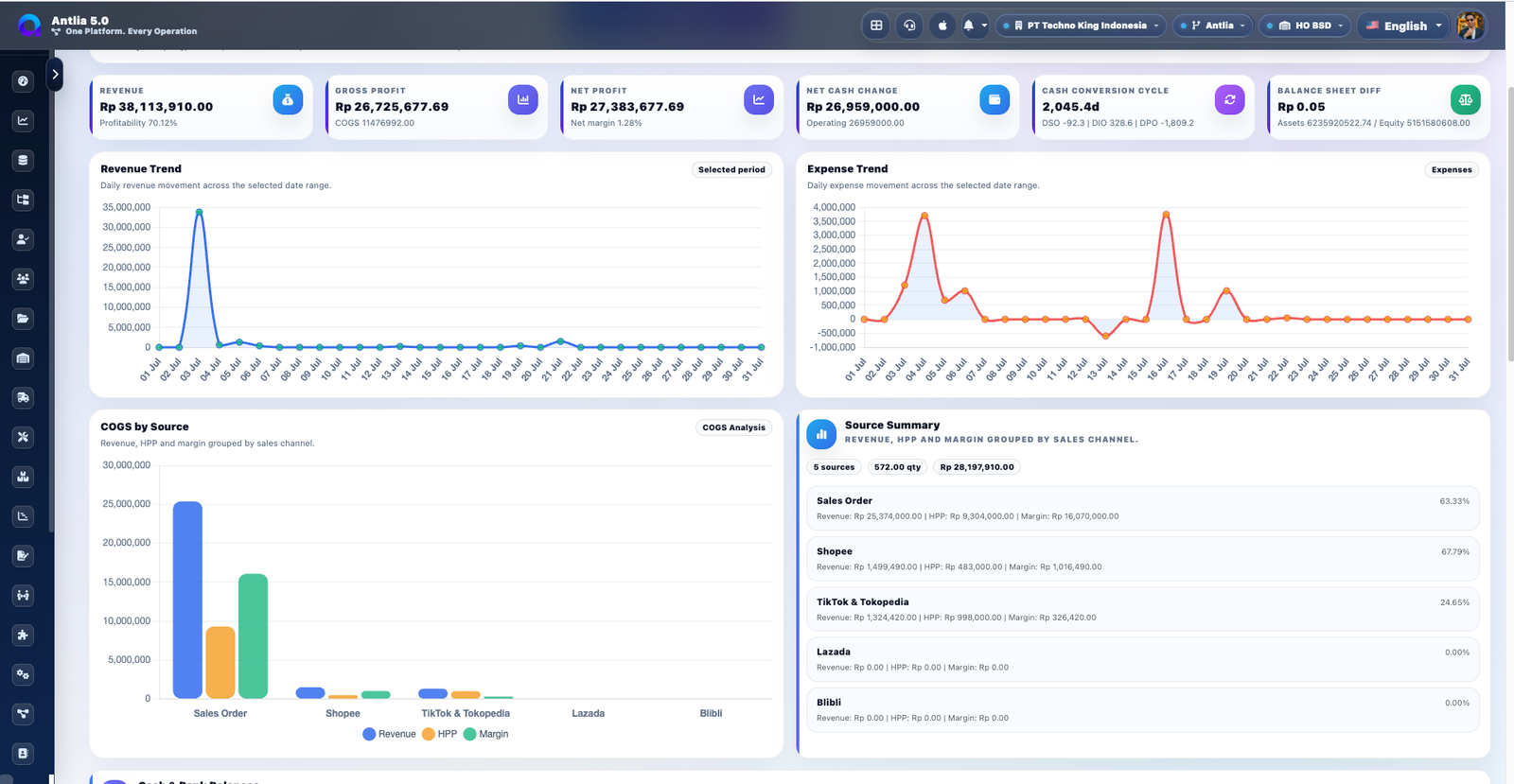Open the puzzle piece plugins sidebar icon

(x=23, y=636)
